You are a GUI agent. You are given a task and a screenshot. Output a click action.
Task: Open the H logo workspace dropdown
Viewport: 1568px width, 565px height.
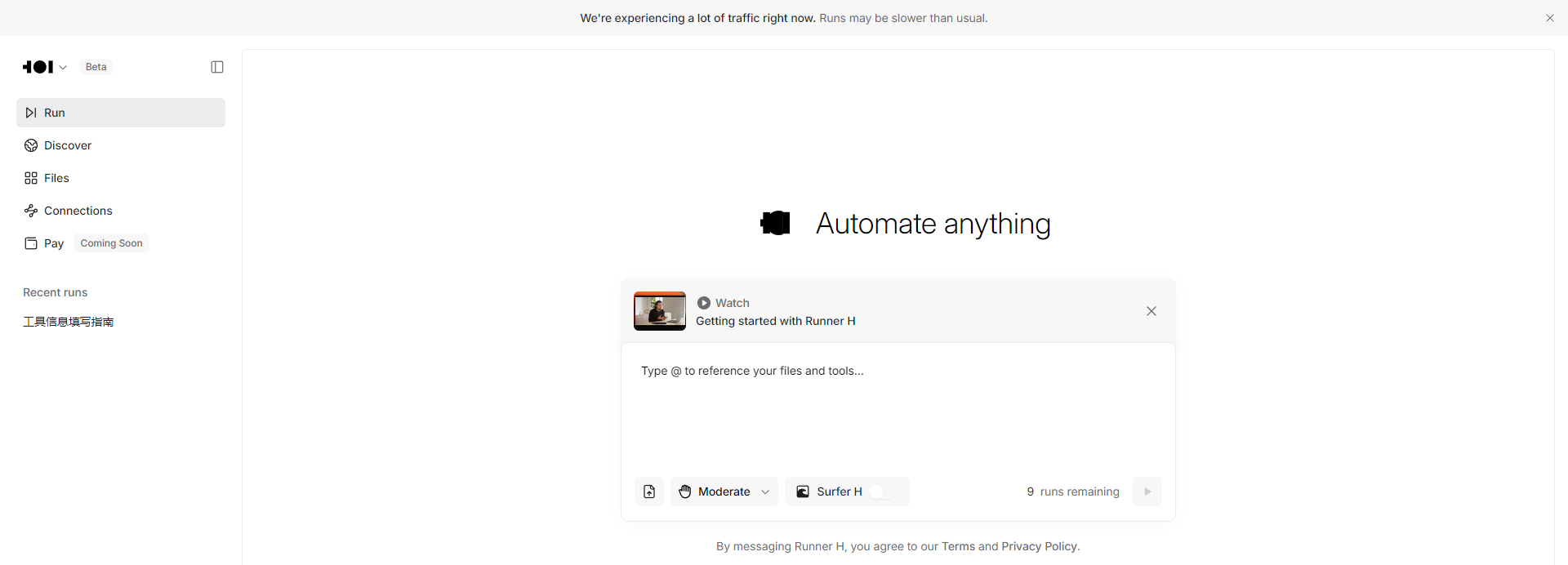(x=45, y=67)
